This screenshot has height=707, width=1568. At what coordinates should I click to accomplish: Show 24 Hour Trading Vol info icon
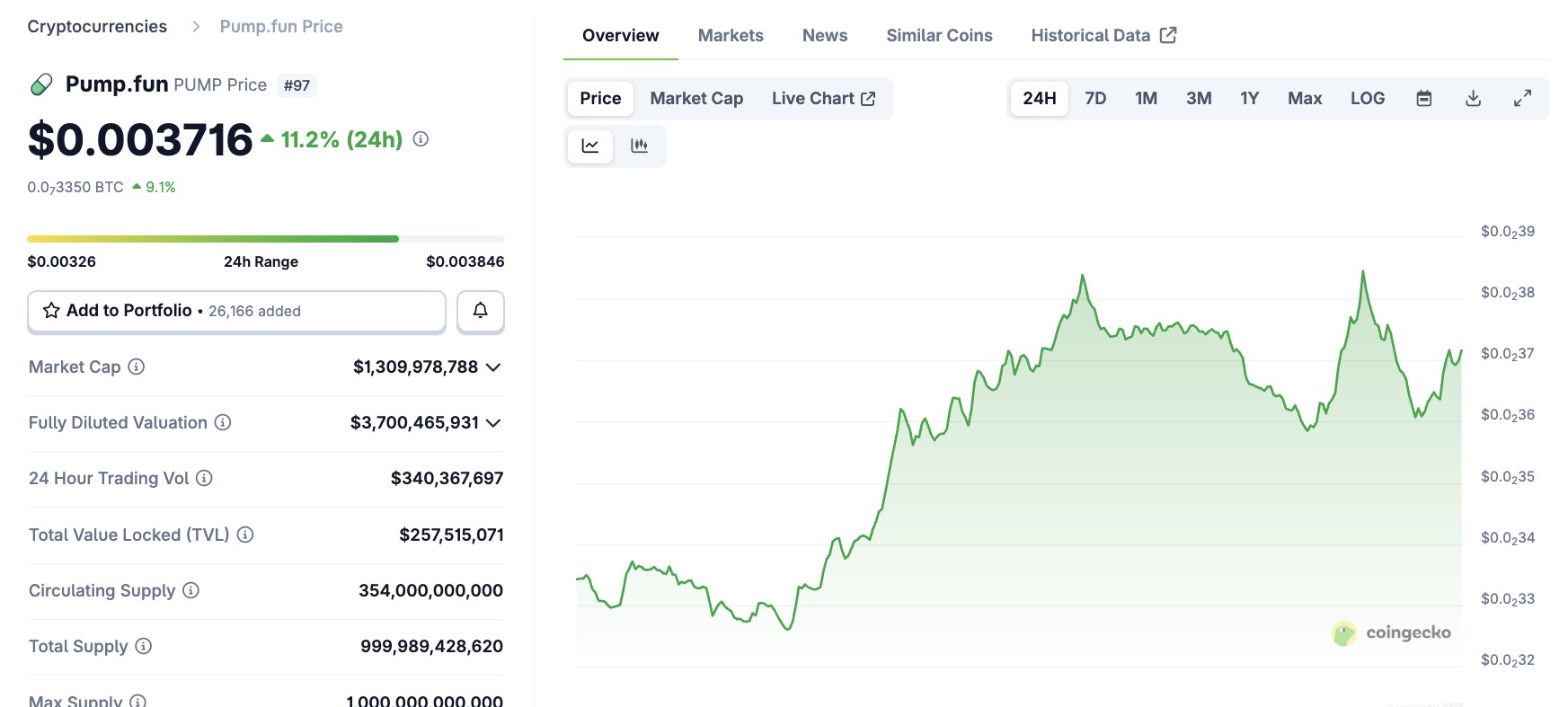click(205, 478)
